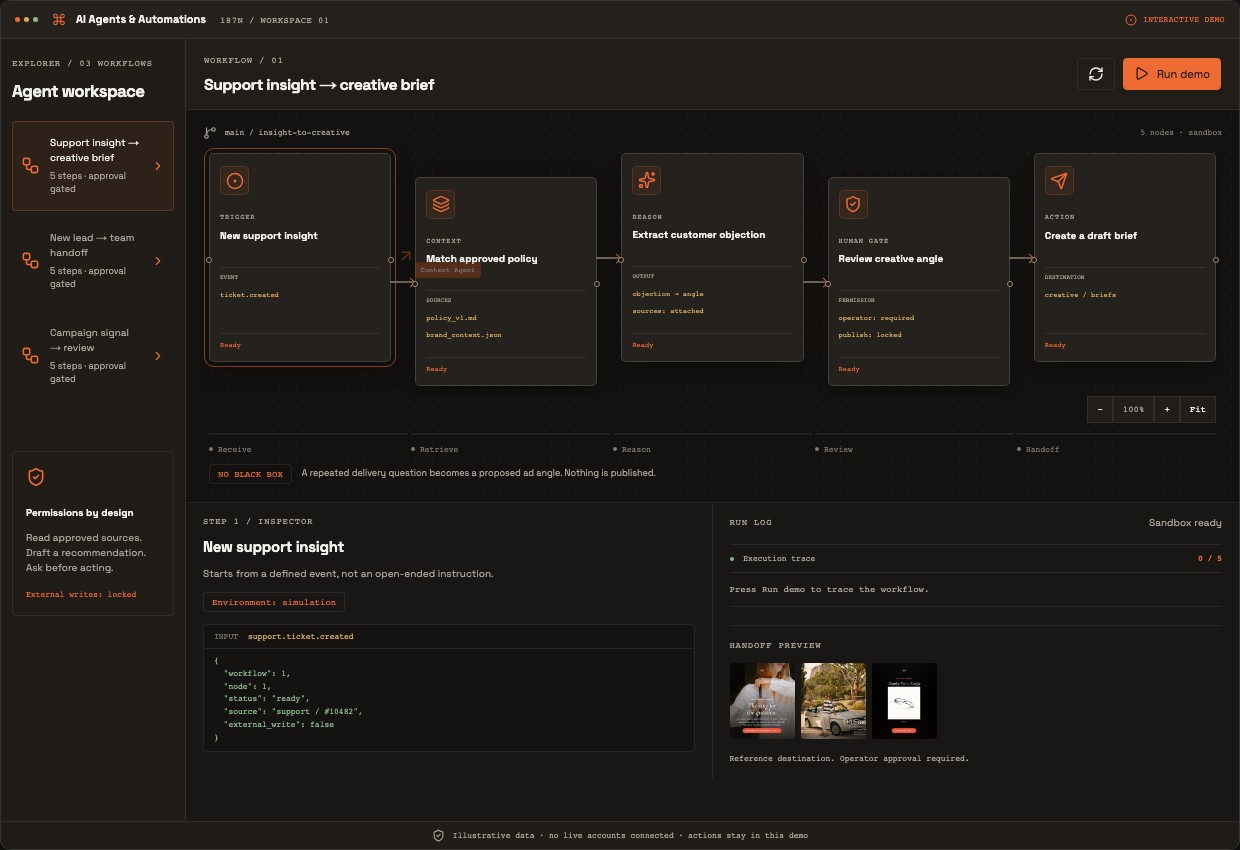Click the footer shield check icon
1240x850 pixels.
point(438,835)
